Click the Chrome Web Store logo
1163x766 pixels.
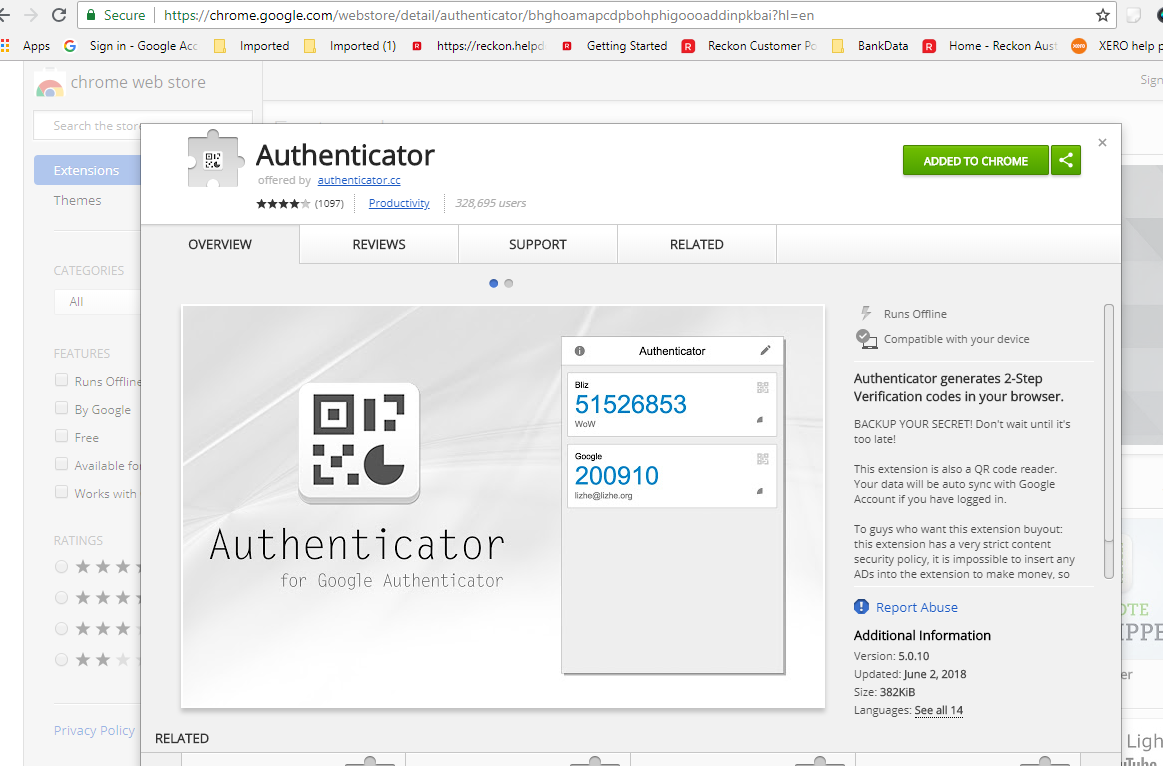49,84
